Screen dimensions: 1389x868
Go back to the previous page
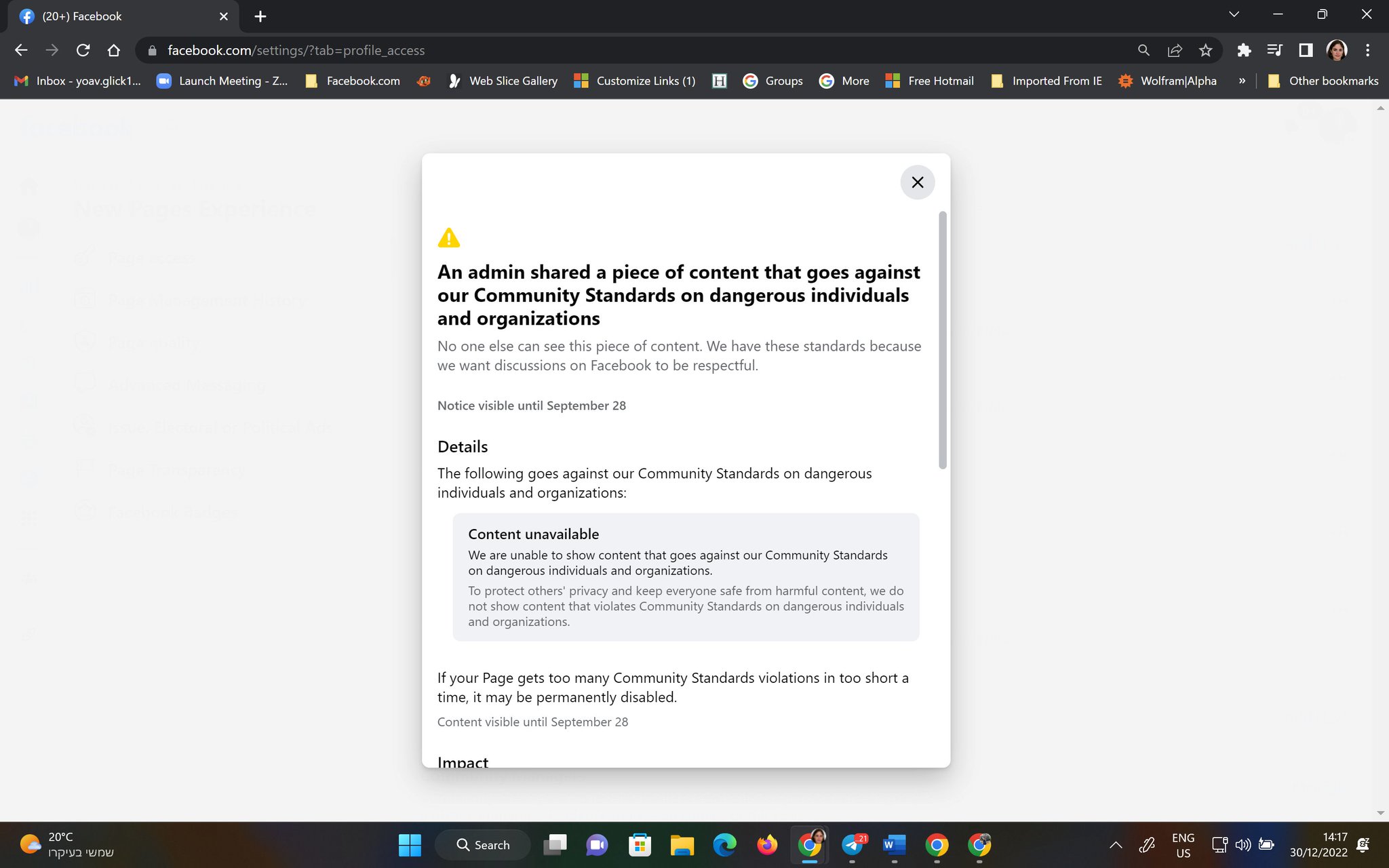(22, 50)
